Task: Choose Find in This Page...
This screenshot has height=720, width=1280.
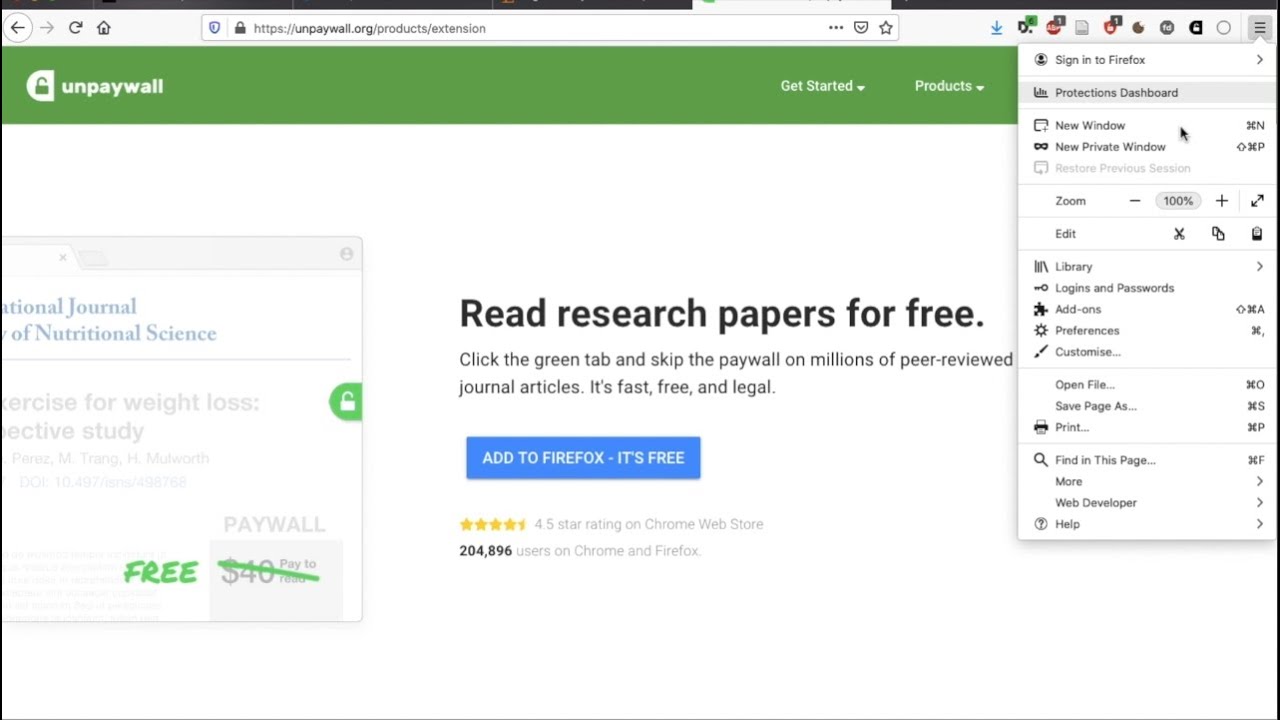Action: pyautogui.click(x=1147, y=461)
